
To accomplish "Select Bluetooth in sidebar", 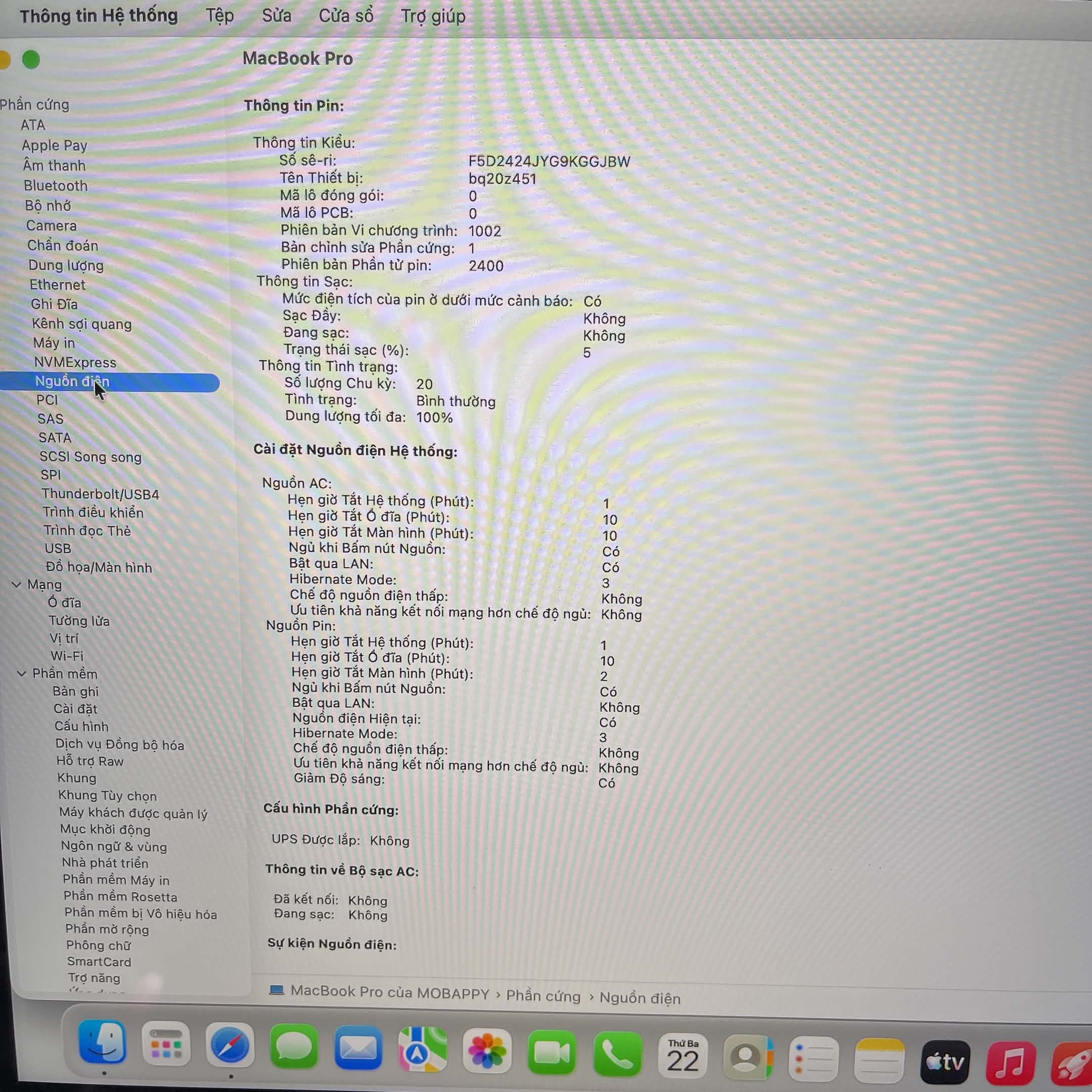I will (56, 186).
